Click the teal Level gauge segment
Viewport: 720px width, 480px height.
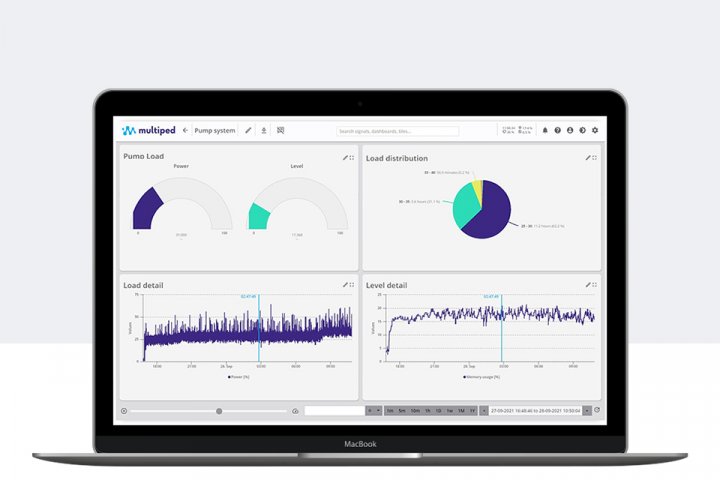(x=259, y=217)
